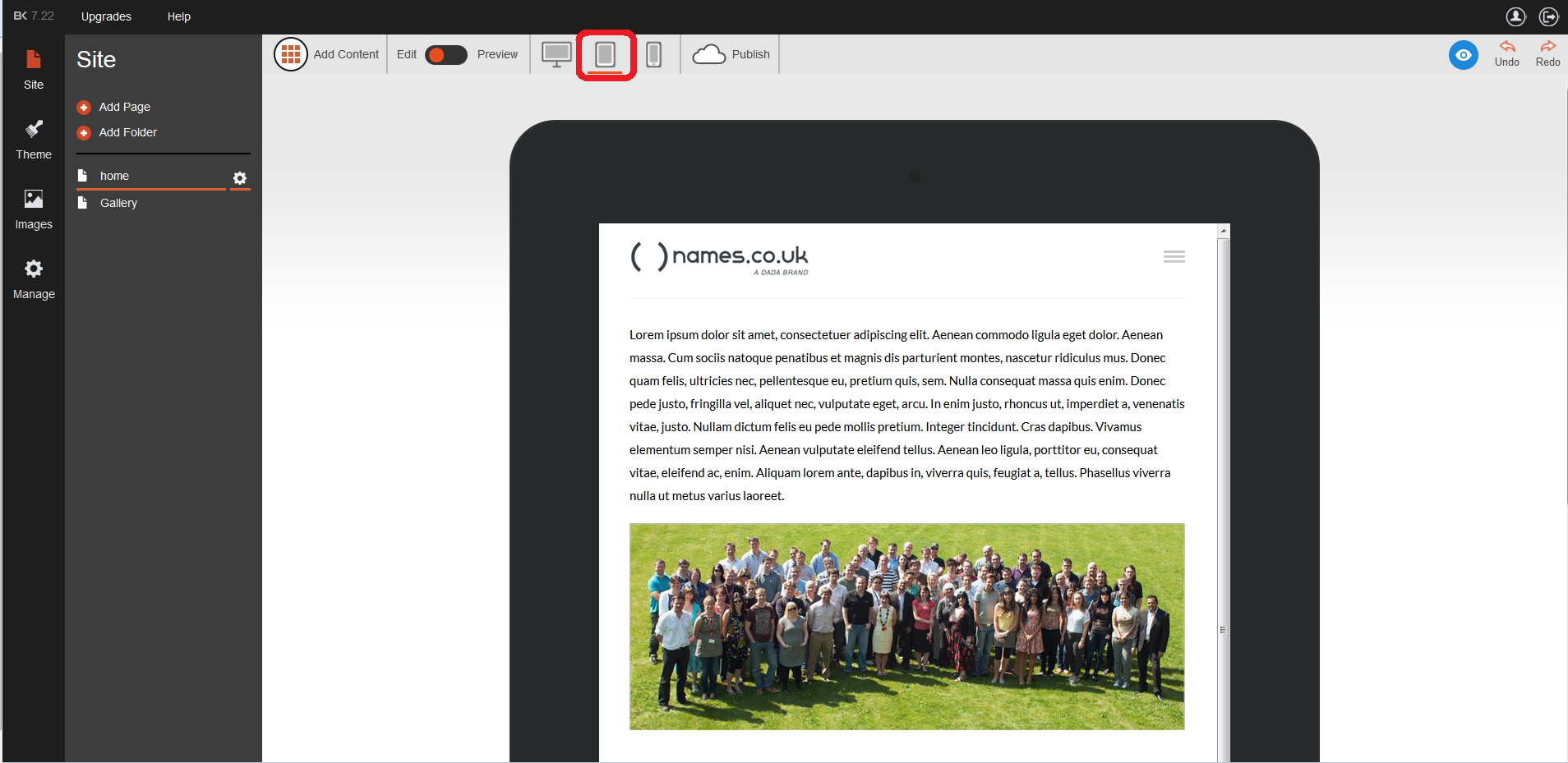Redo the last change
This screenshot has height=763, width=1568.
click(x=1548, y=54)
